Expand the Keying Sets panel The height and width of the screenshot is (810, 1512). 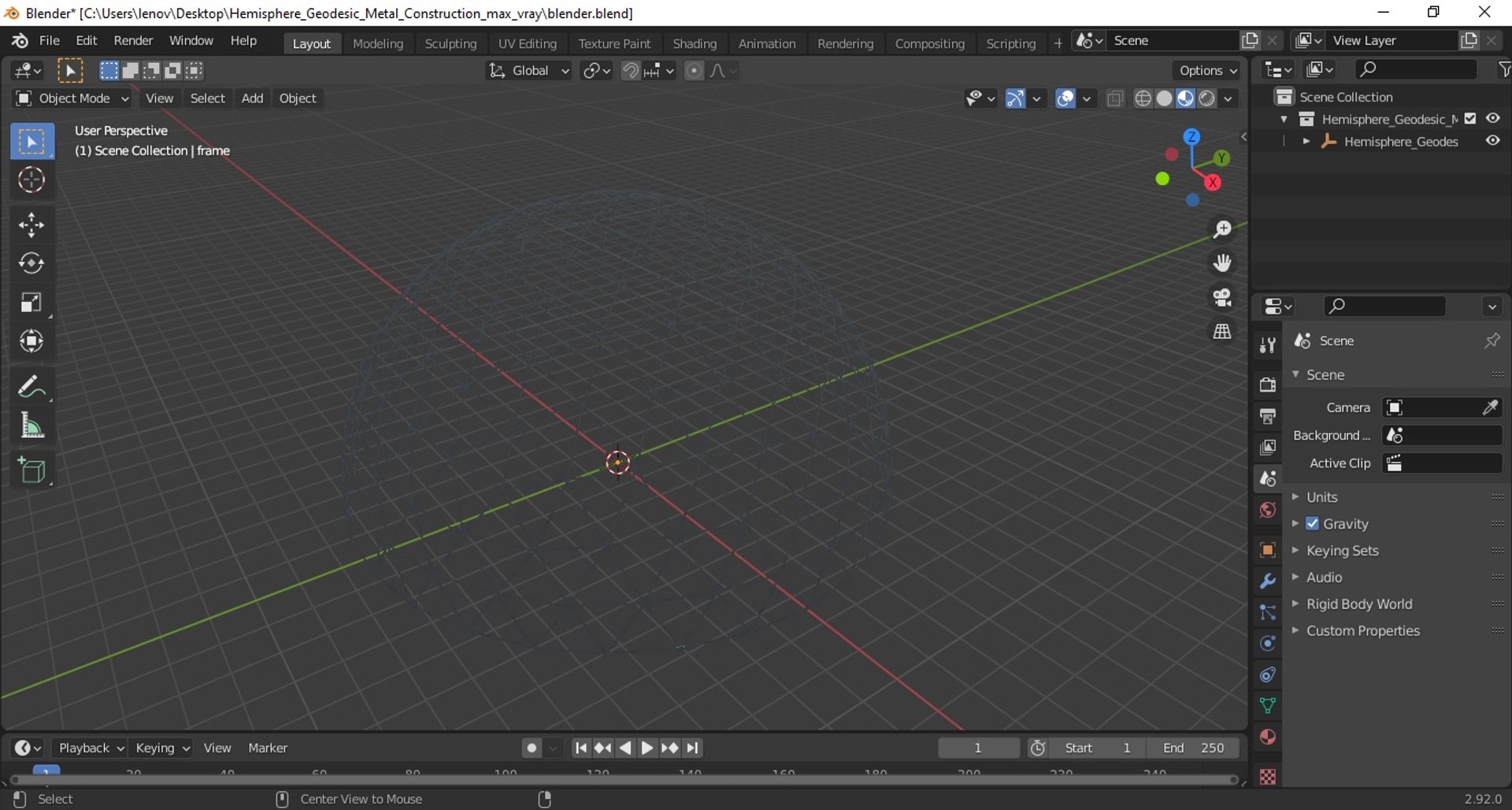pos(1342,551)
